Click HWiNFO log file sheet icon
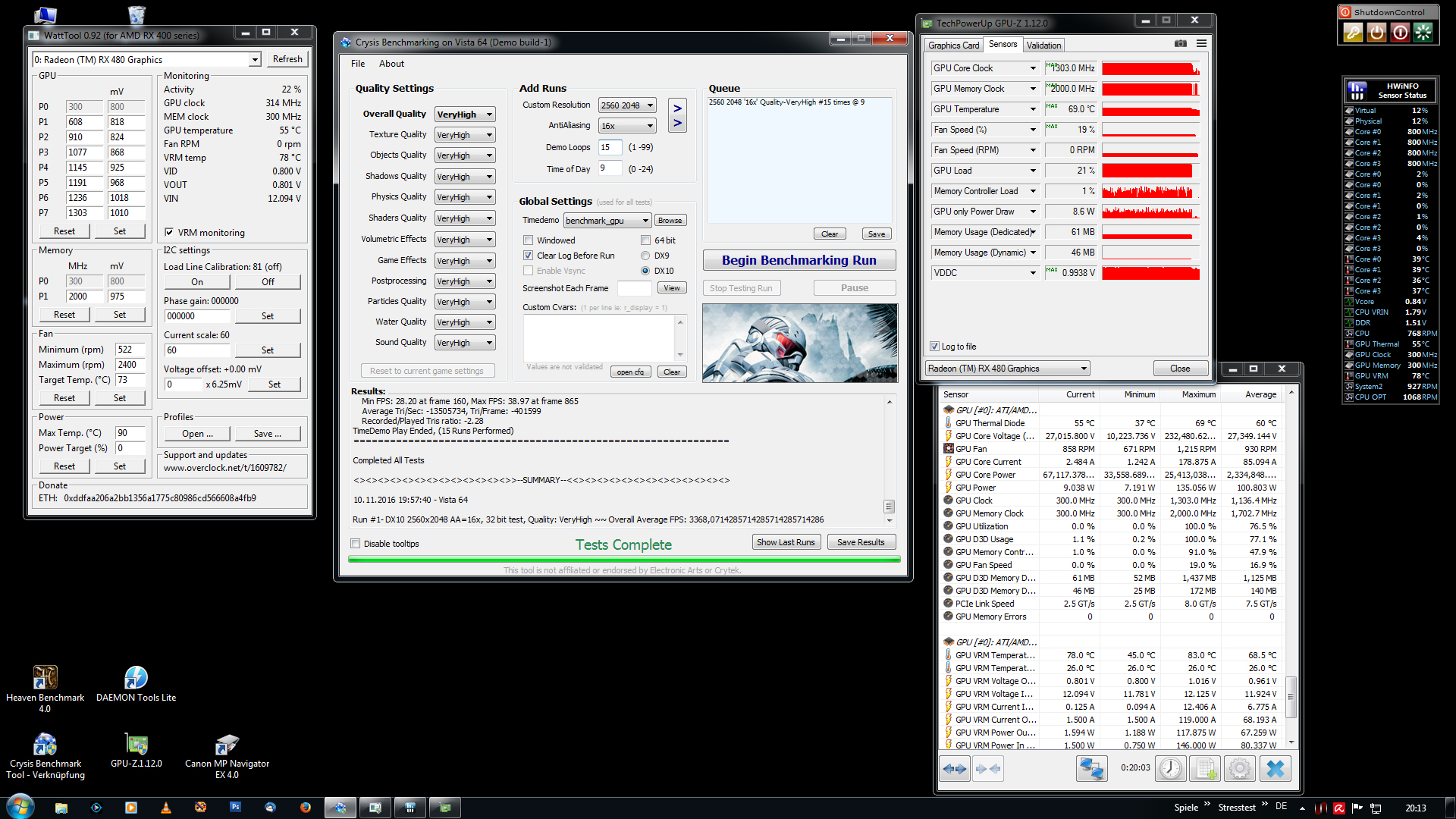The width and height of the screenshot is (1456, 819). point(1206,769)
